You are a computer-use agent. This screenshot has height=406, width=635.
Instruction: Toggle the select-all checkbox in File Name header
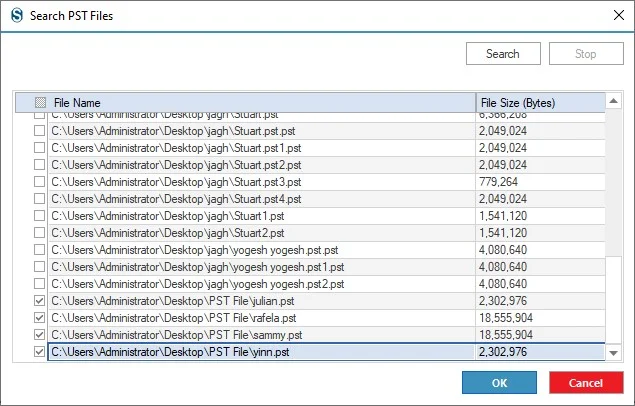(x=40, y=102)
